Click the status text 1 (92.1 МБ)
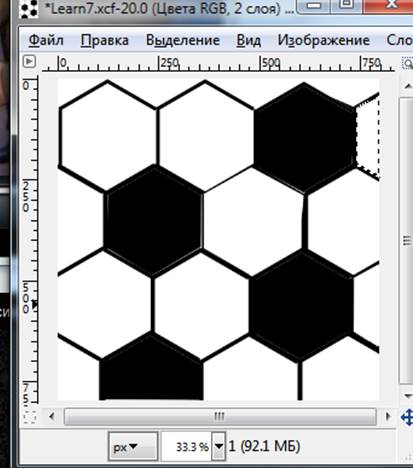 pyautogui.click(x=264, y=446)
